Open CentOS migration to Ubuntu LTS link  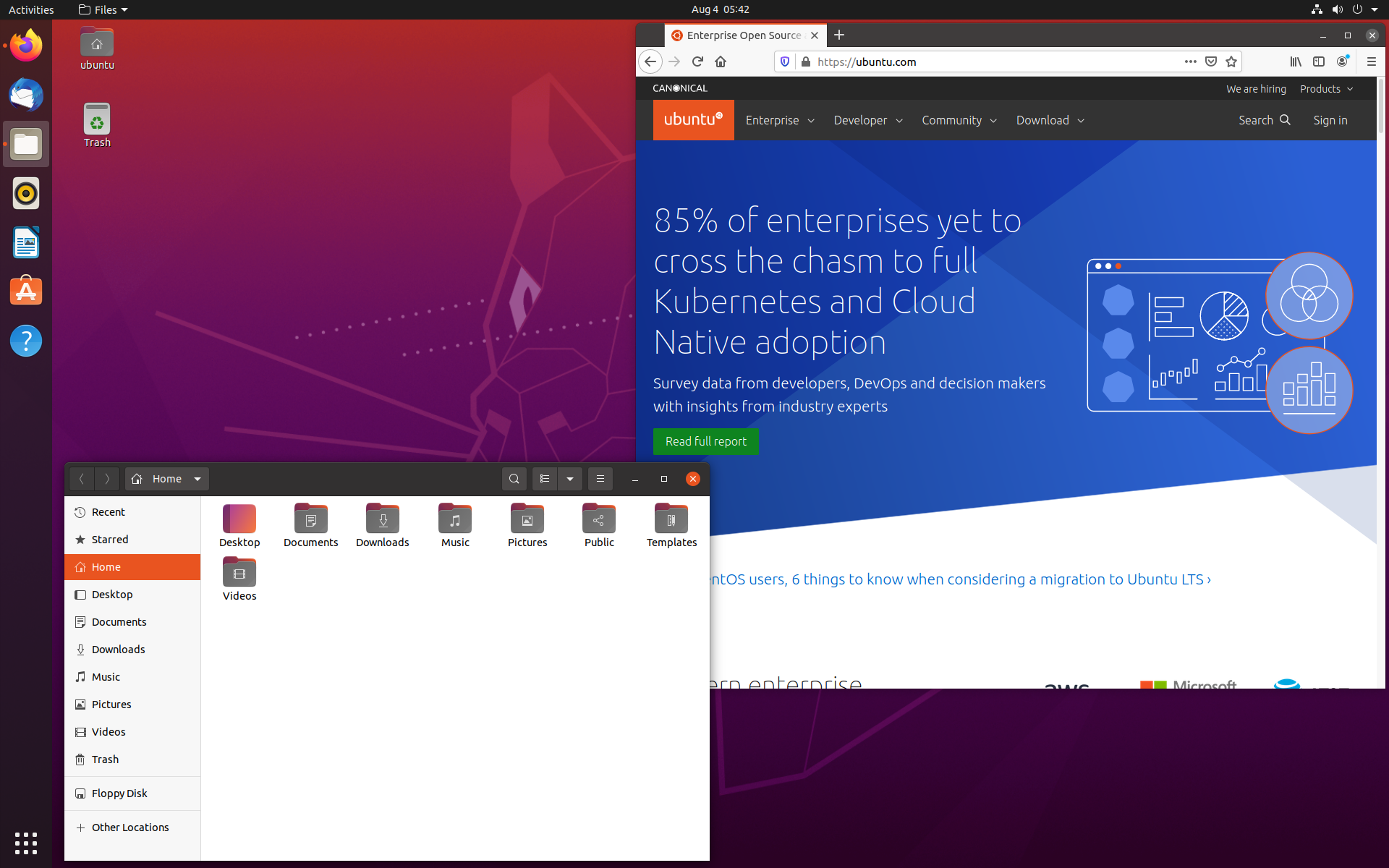click(x=960, y=579)
